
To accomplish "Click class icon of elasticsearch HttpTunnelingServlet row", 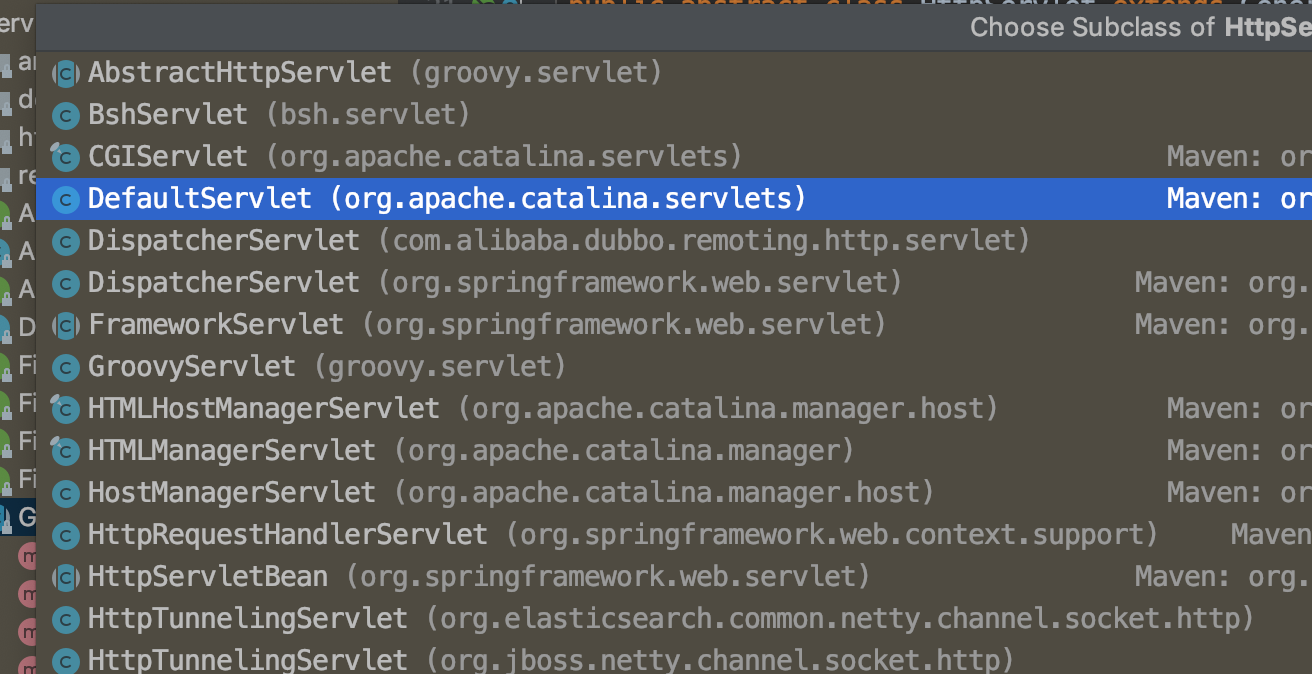I will click(66, 619).
